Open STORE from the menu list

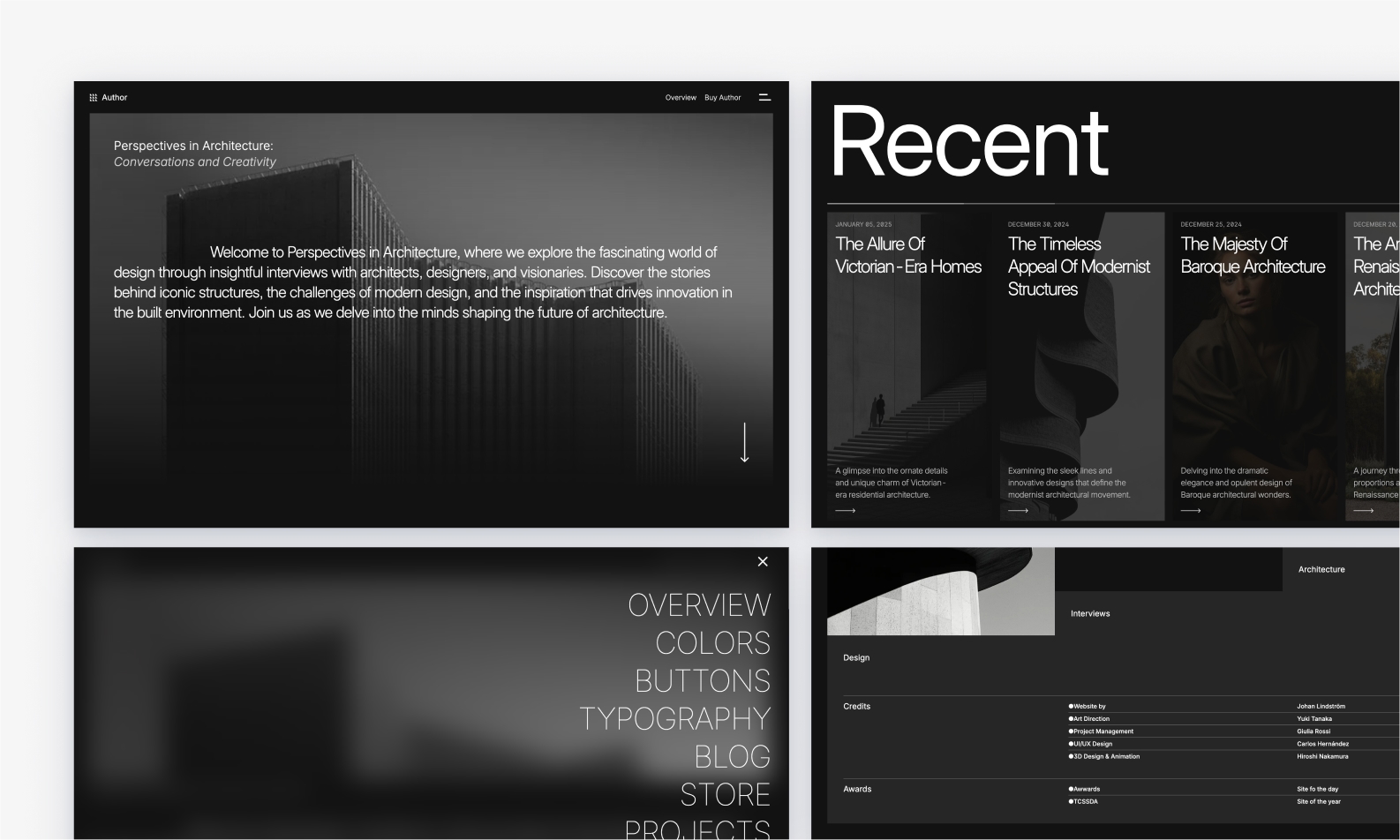[725, 795]
